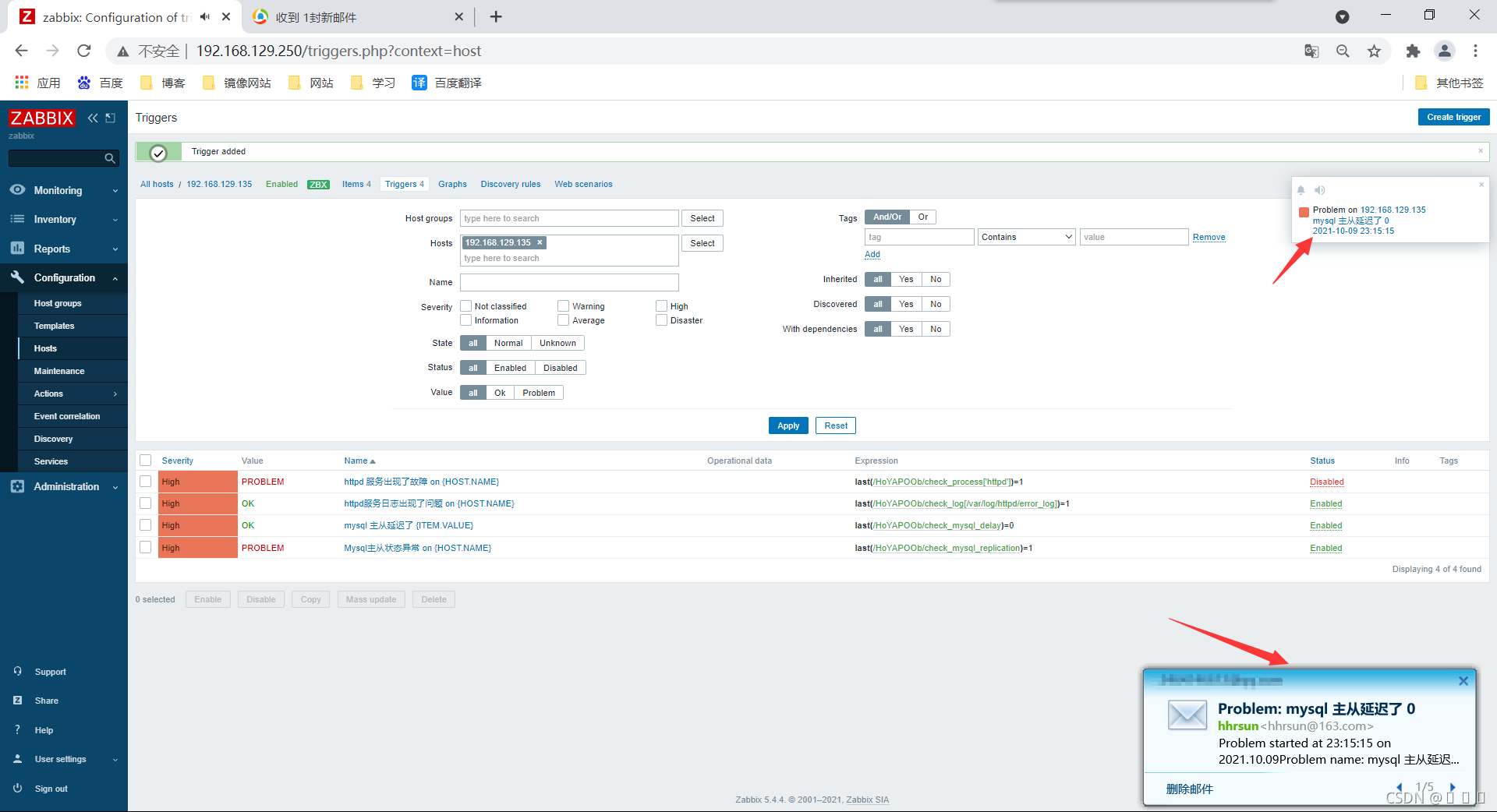Screen dimensions: 1497x812
Task: Click the Name filter input field
Action: pyautogui.click(x=569, y=282)
